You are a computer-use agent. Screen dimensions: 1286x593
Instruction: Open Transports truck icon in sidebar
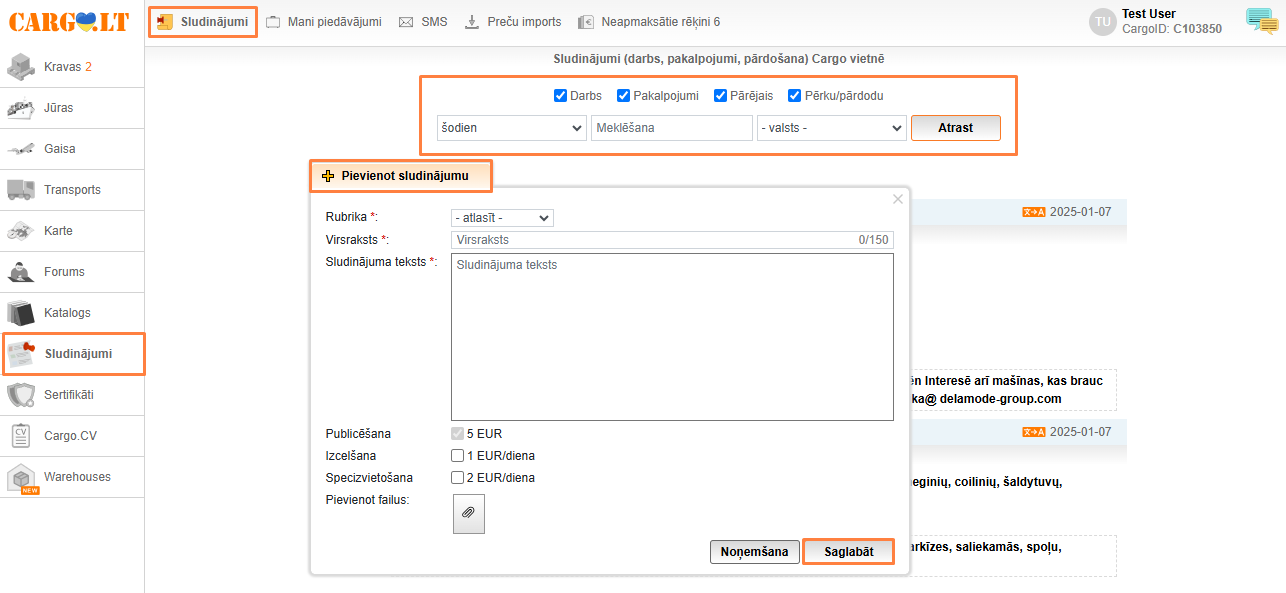tap(22, 190)
